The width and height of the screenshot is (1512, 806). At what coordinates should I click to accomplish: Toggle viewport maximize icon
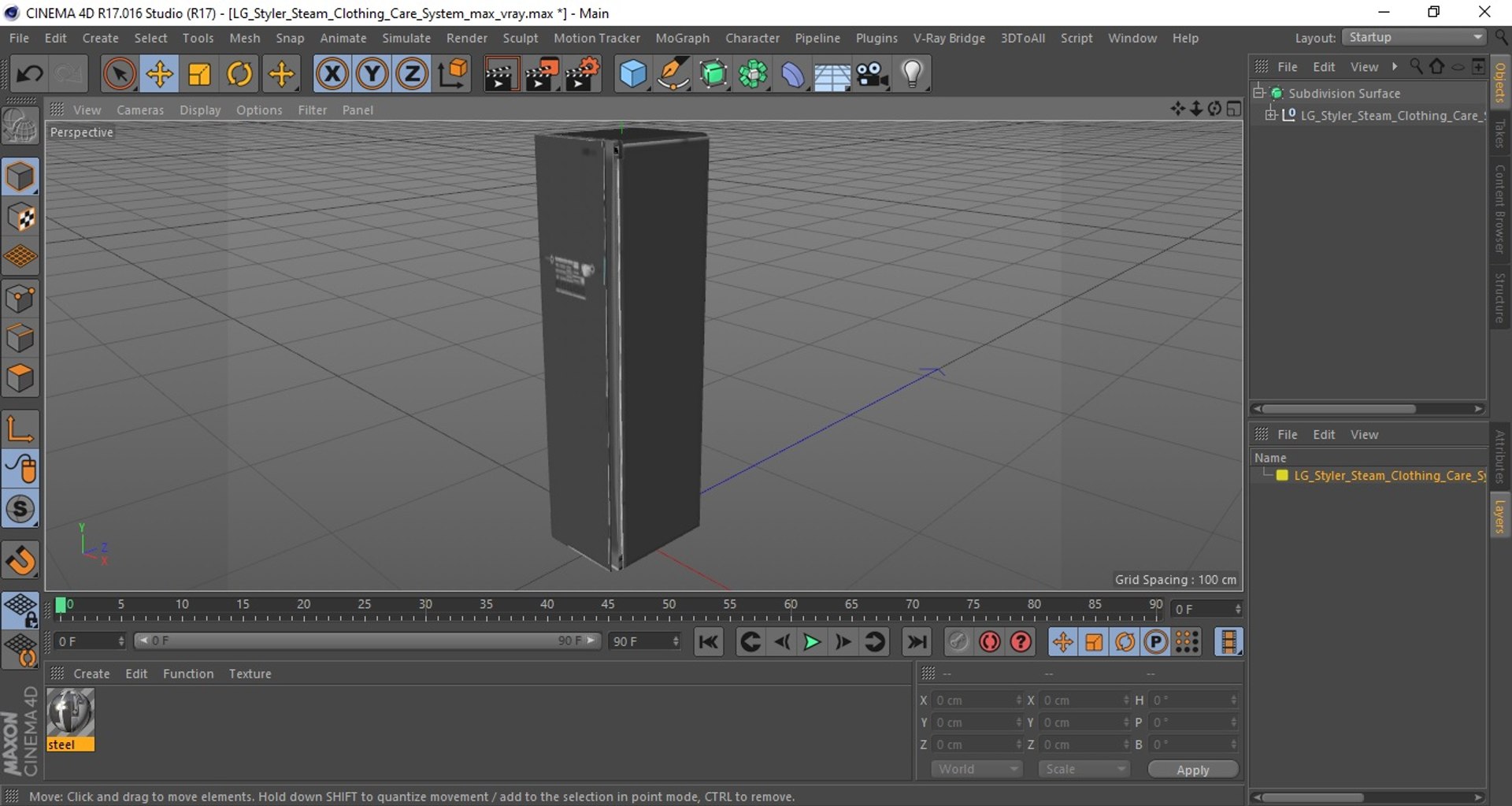(1234, 110)
